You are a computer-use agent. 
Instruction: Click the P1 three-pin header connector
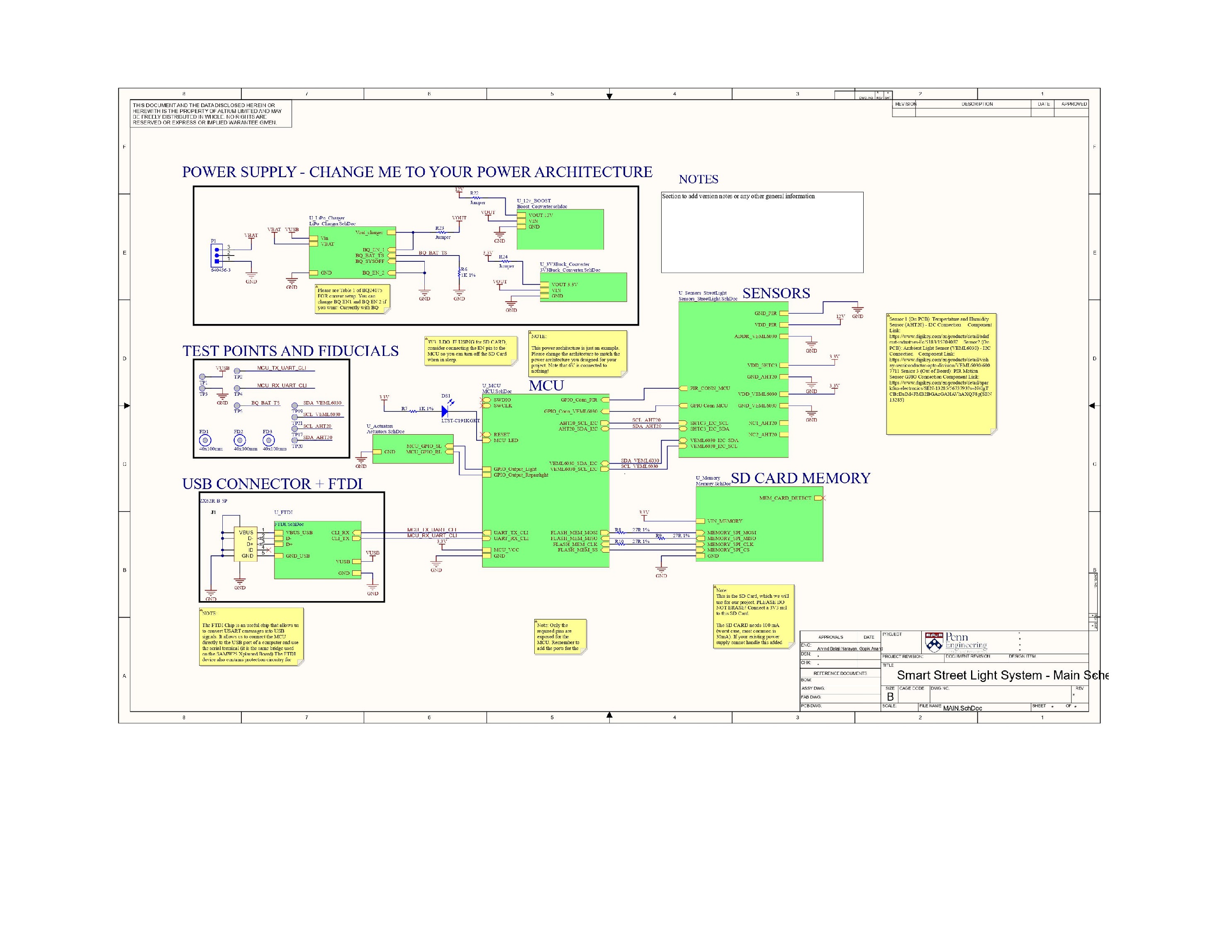click(217, 256)
